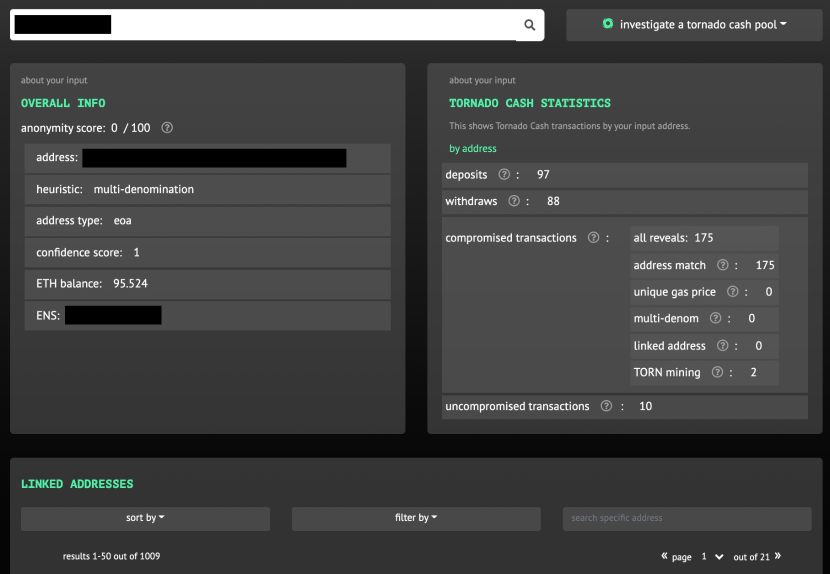
Task: Click the withdraws help icon
Action: (513, 201)
